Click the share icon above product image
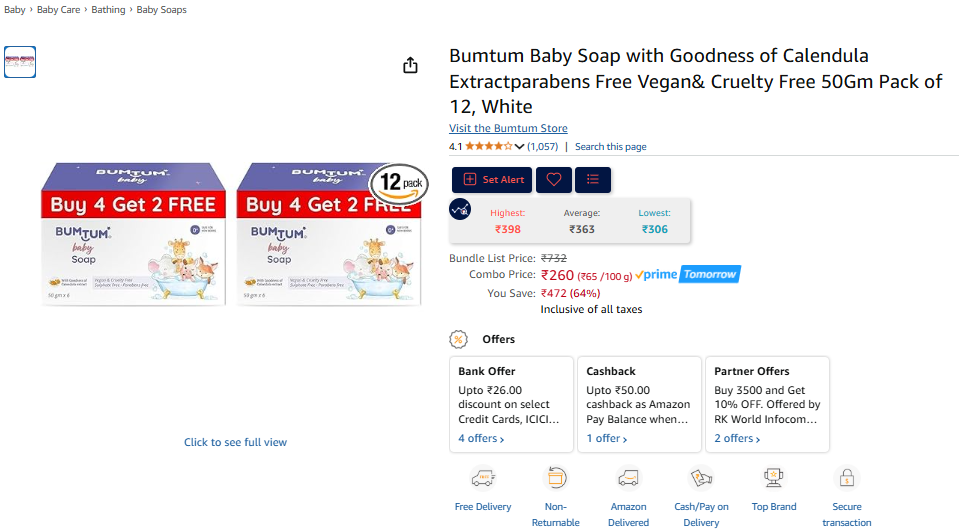The height and width of the screenshot is (531, 967). coord(410,65)
